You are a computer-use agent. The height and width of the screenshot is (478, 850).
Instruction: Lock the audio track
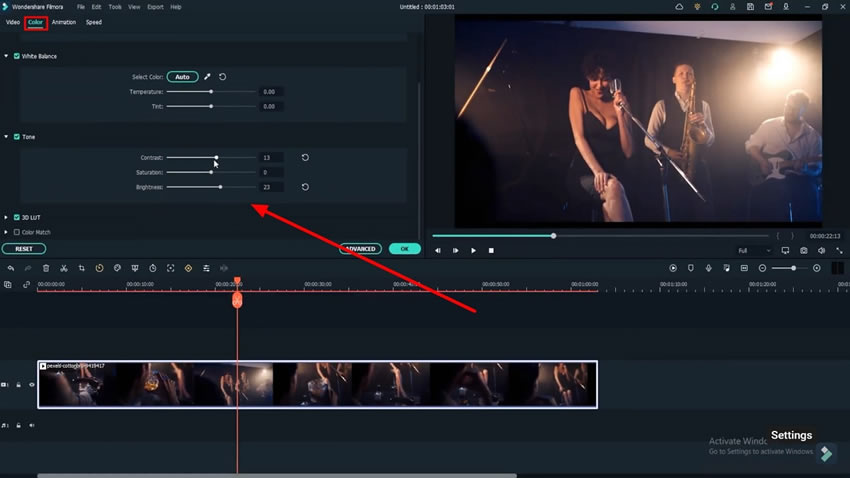[18, 425]
